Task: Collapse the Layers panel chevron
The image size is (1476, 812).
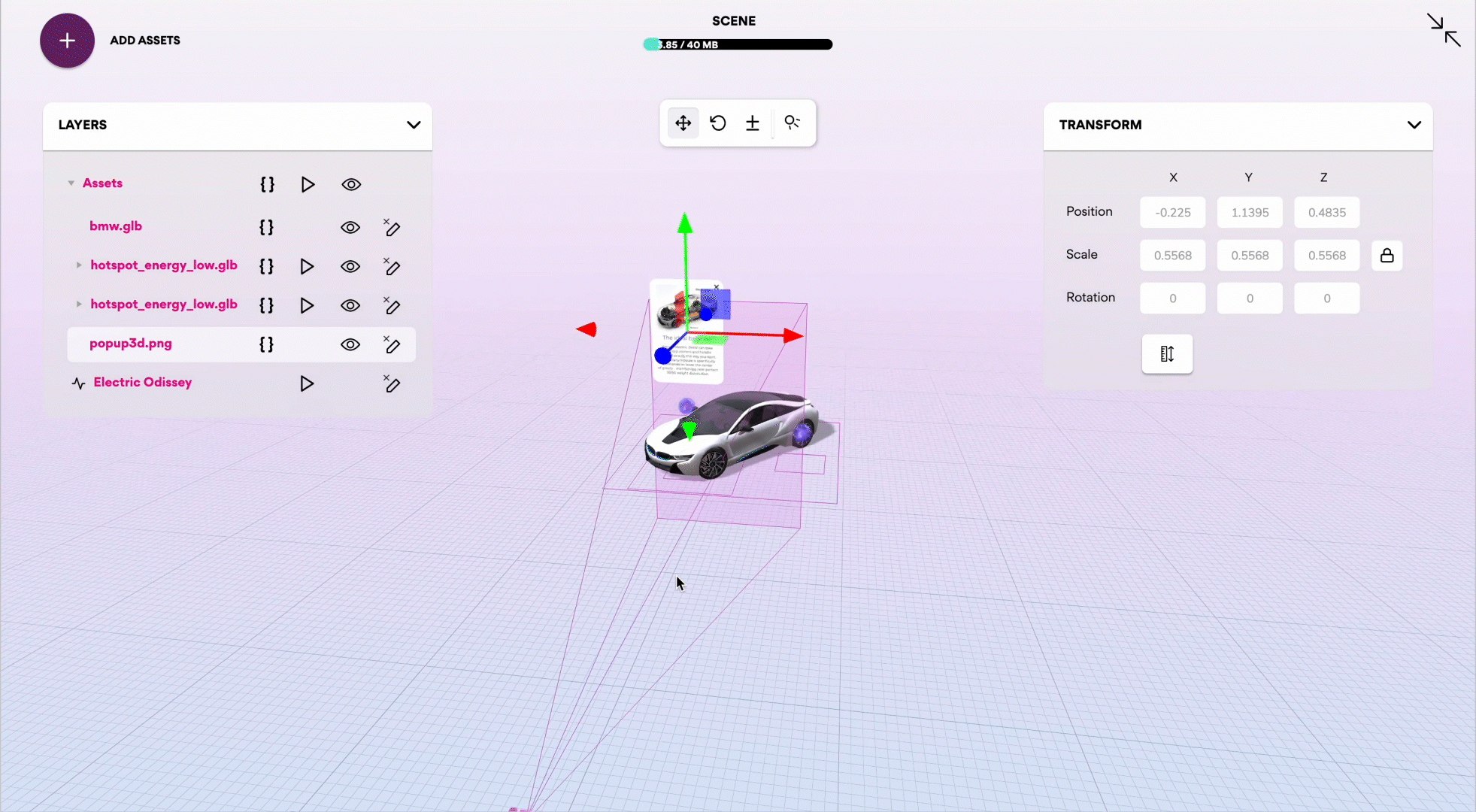Action: point(414,125)
